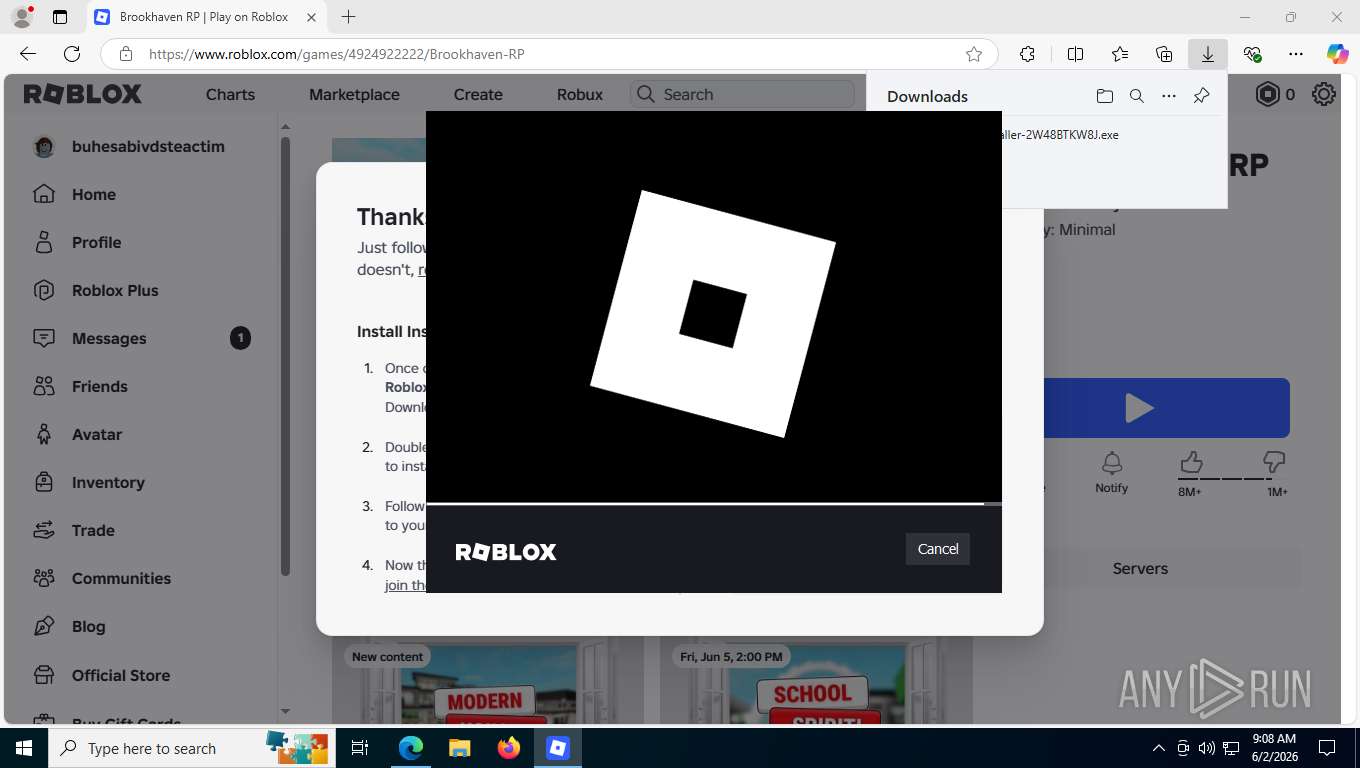
Task: Open browser Extensions icon
Action: (1027, 54)
